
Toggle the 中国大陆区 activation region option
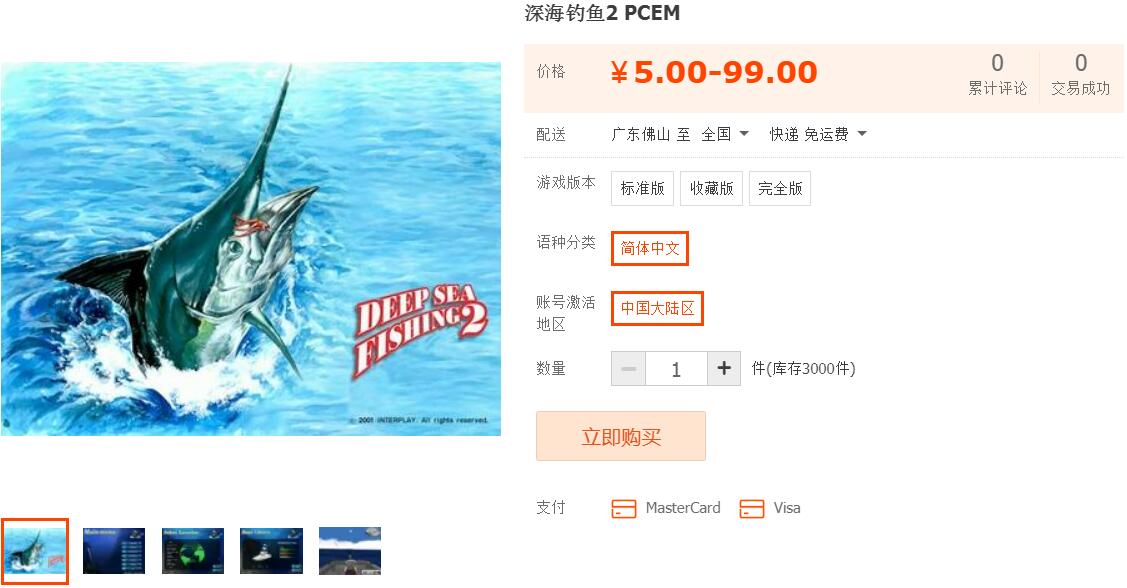coord(657,308)
